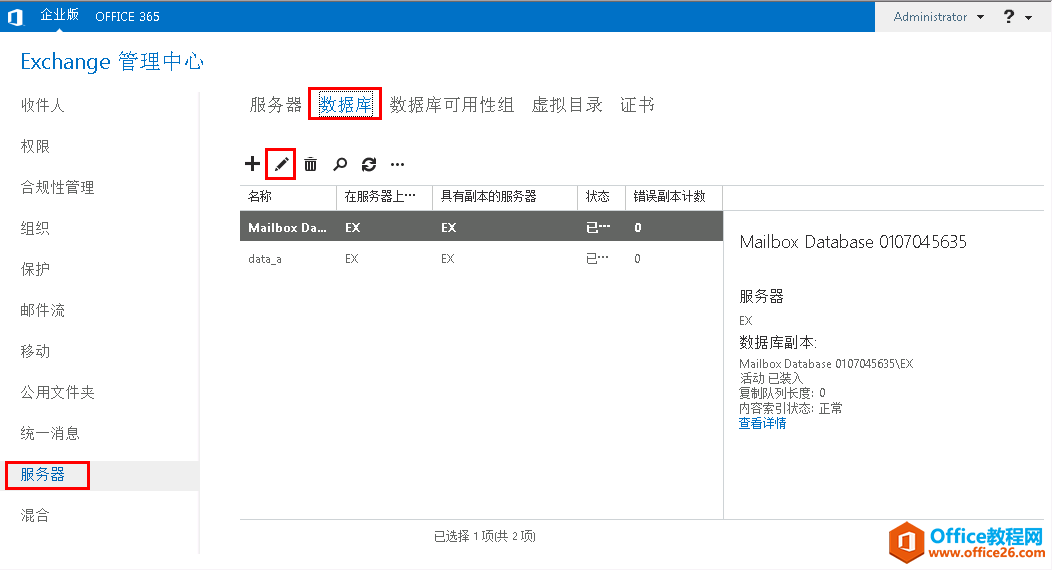Viewport: 1052px width, 570px height.
Task: Select the Mailbox Da... database row
Action: (x=481, y=227)
